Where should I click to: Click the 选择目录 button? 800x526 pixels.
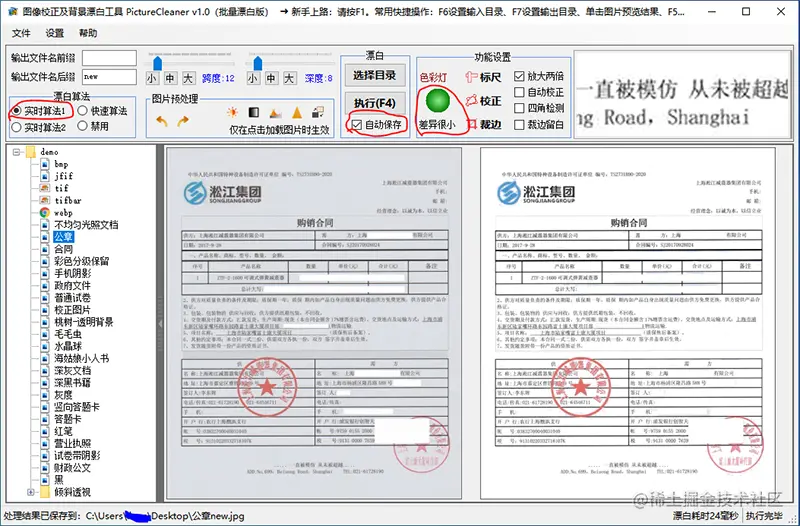pyautogui.click(x=375, y=76)
